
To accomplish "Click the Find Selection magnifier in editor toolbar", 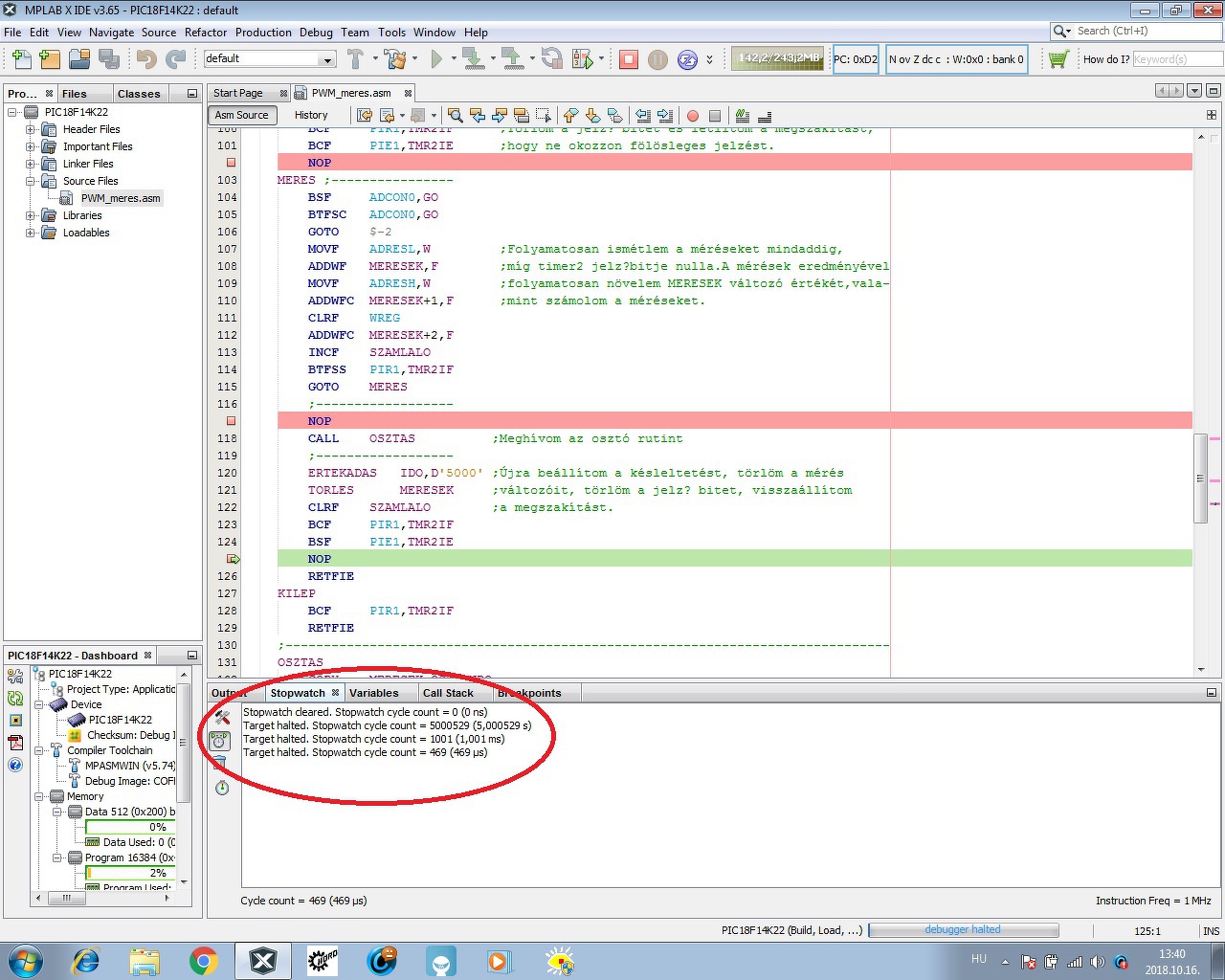I will coord(456,116).
